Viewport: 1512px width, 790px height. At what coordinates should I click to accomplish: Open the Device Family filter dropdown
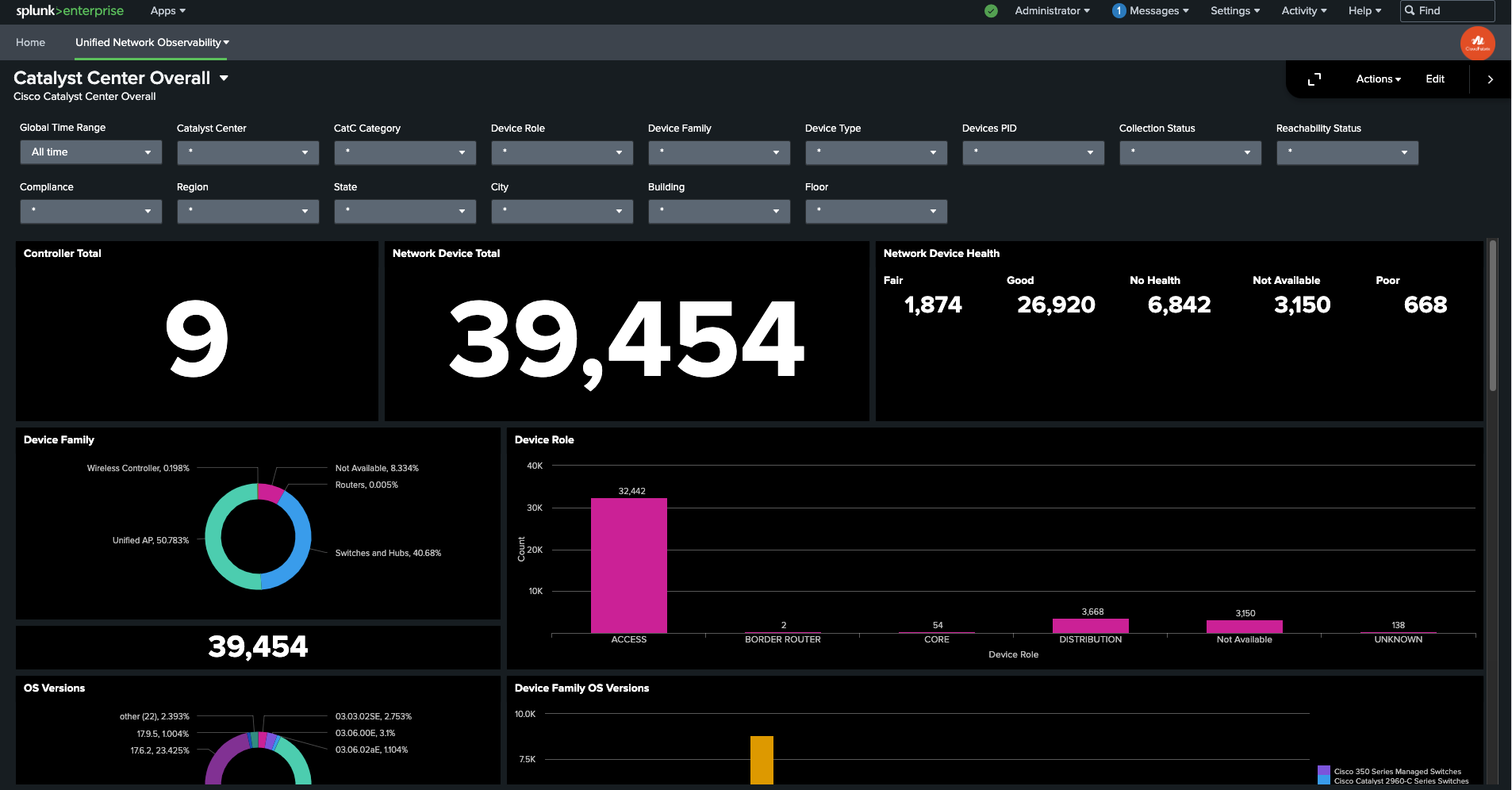coord(720,152)
